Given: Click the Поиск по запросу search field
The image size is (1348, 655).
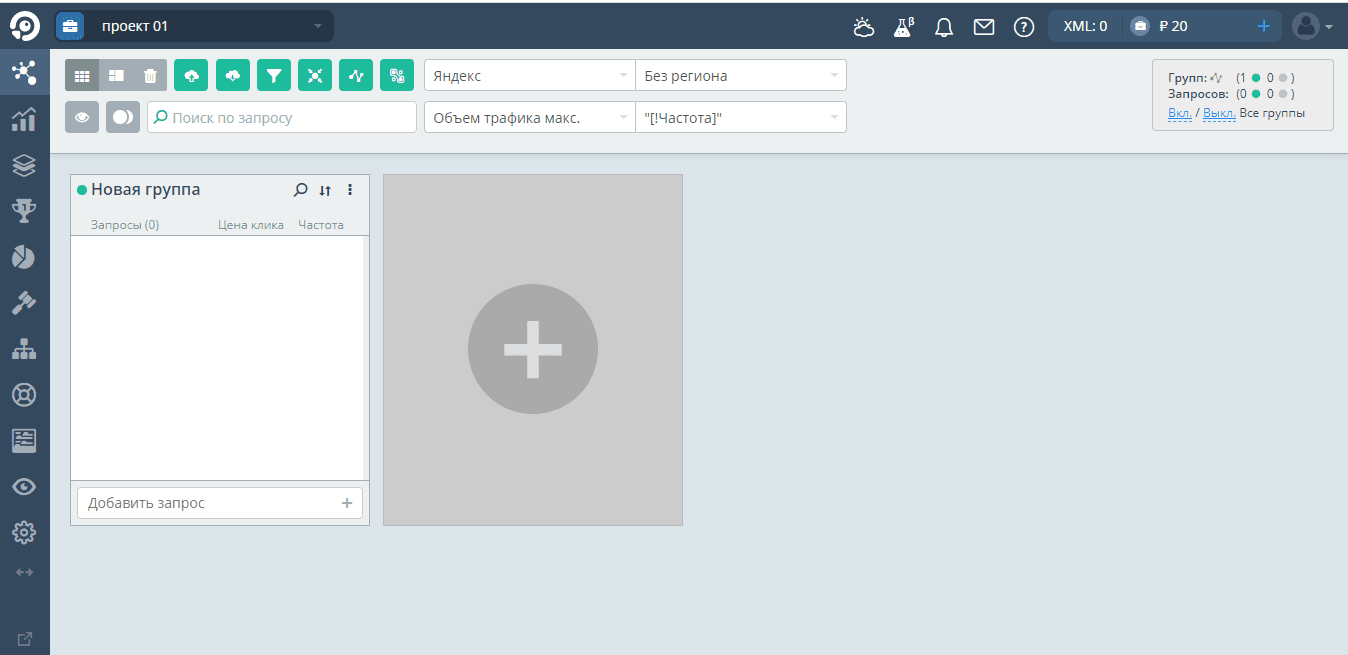Looking at the screenshot, I should pos(282,117).
